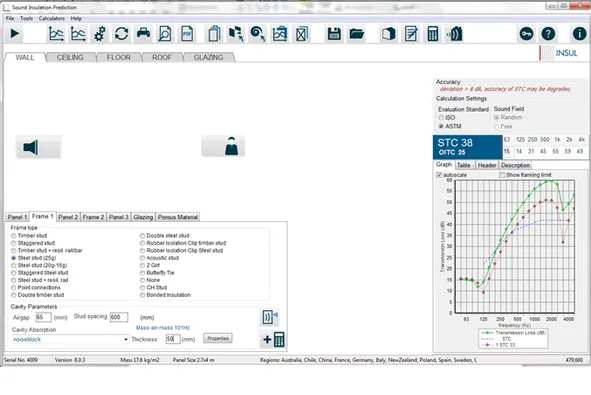Open the Calculators menu
This screenshot has width=591, height=395.
coord(52,18)
